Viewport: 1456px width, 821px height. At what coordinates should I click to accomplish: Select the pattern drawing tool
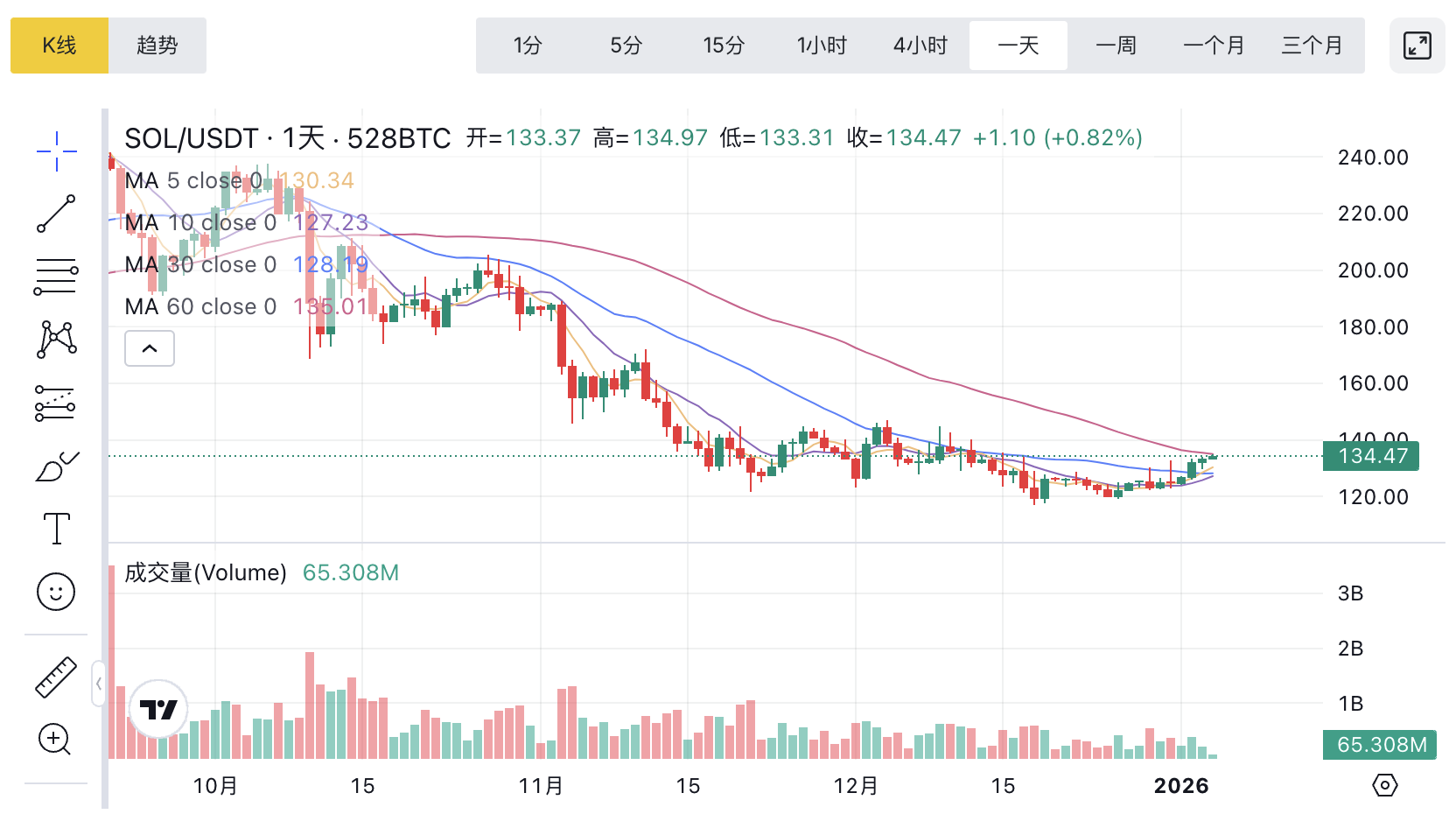click(56, 340)
